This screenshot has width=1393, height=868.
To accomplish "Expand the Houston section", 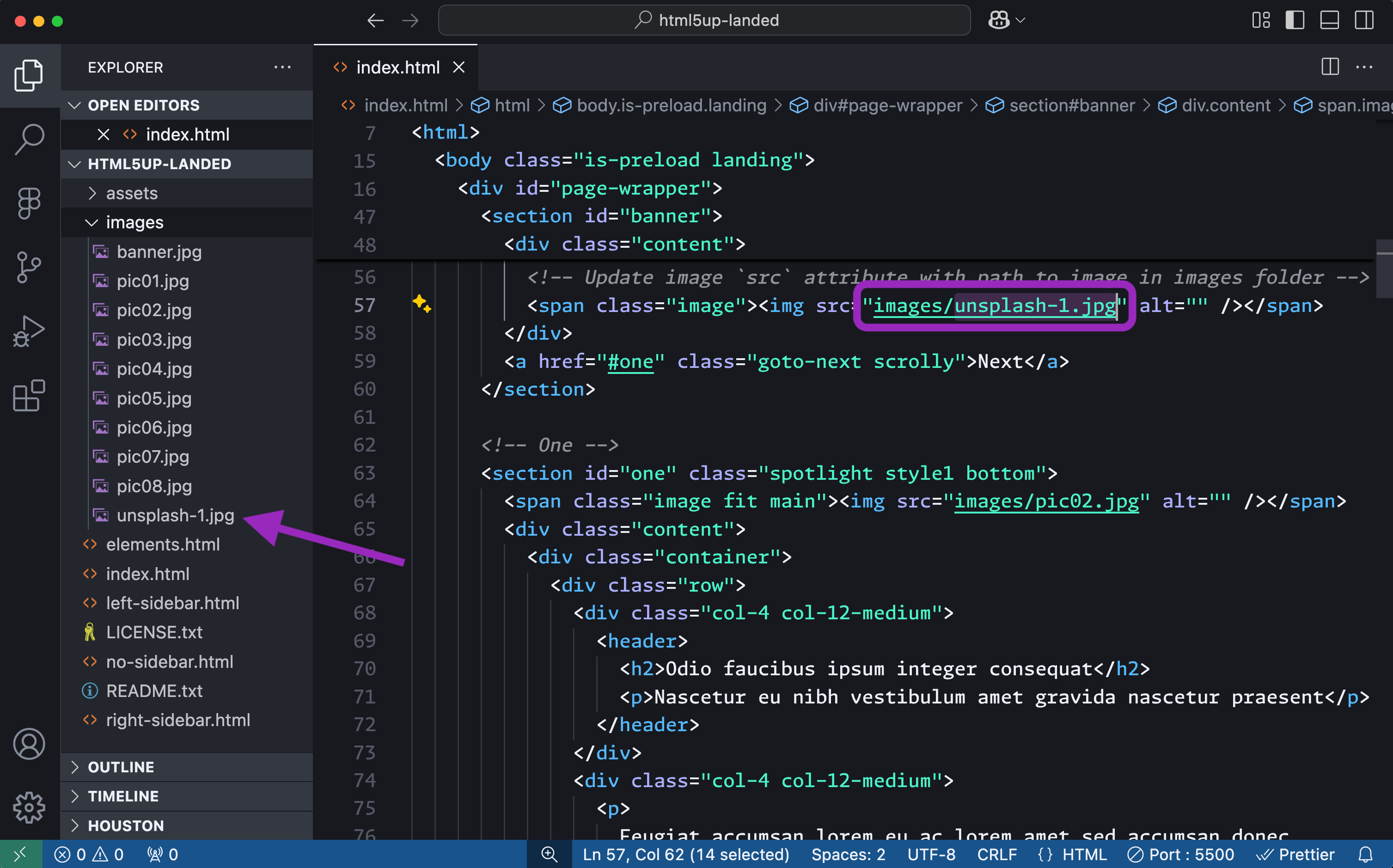I will (x=187, y=825).
